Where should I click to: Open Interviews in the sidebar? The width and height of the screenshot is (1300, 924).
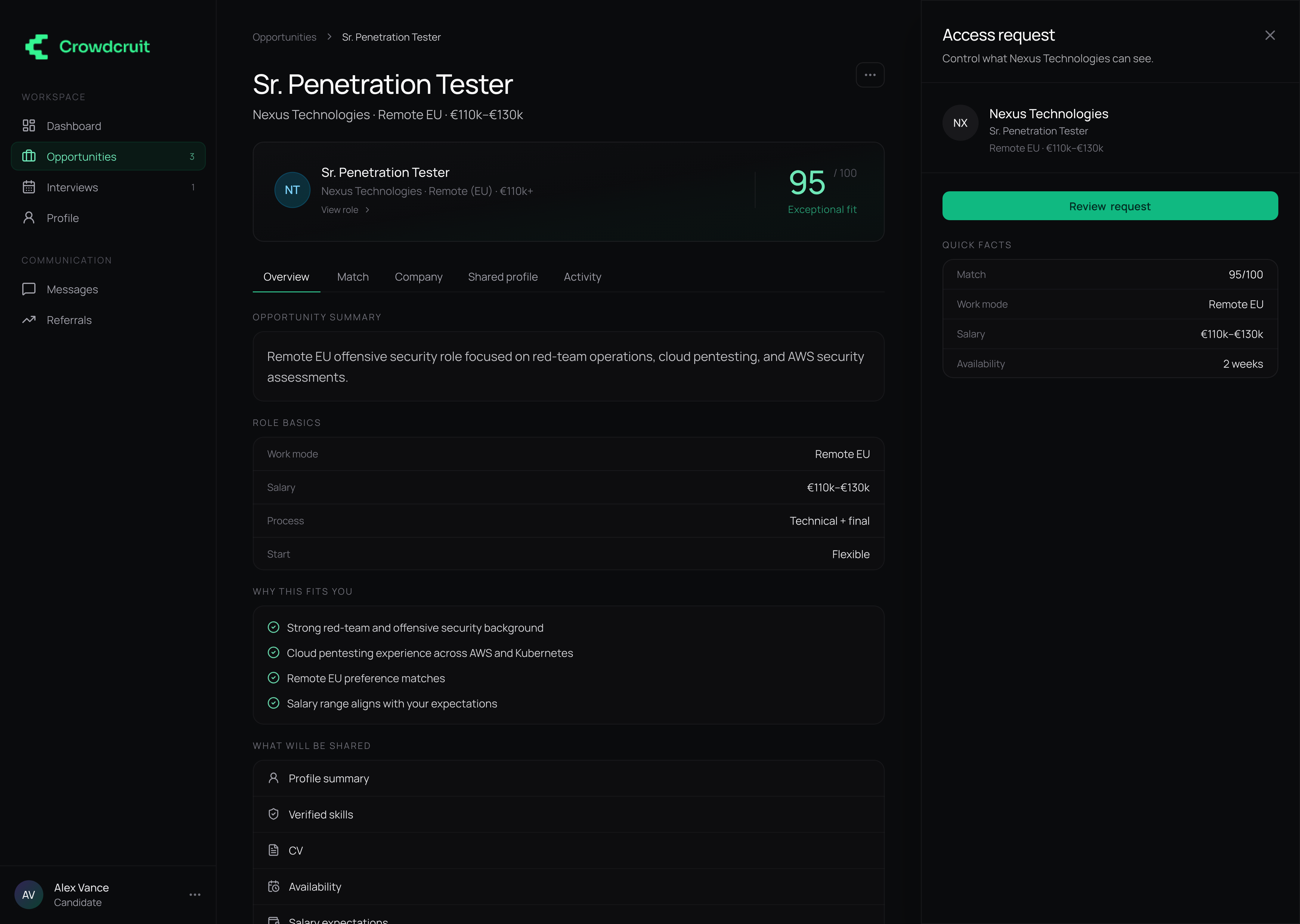coord(108,187)
